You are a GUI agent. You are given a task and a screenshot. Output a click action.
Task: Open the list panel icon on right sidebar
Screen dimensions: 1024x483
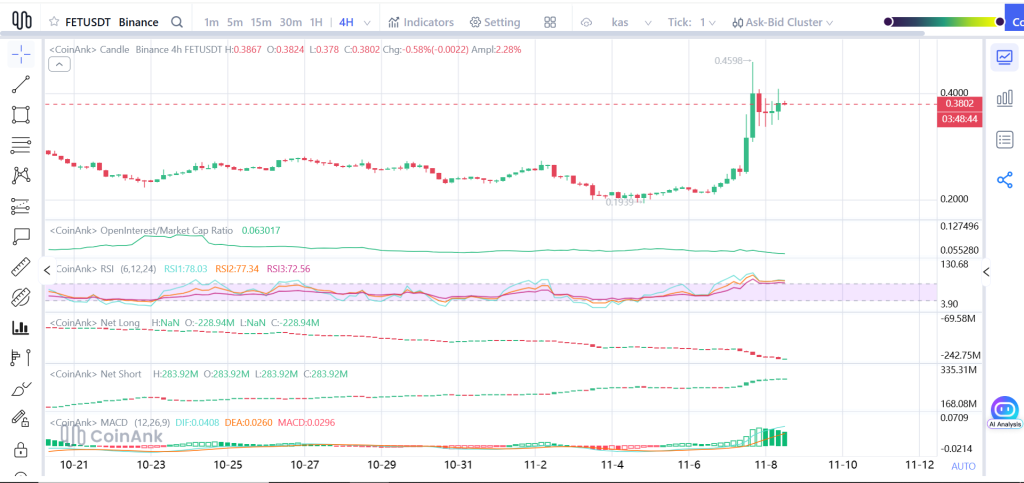pos(1005,139)
